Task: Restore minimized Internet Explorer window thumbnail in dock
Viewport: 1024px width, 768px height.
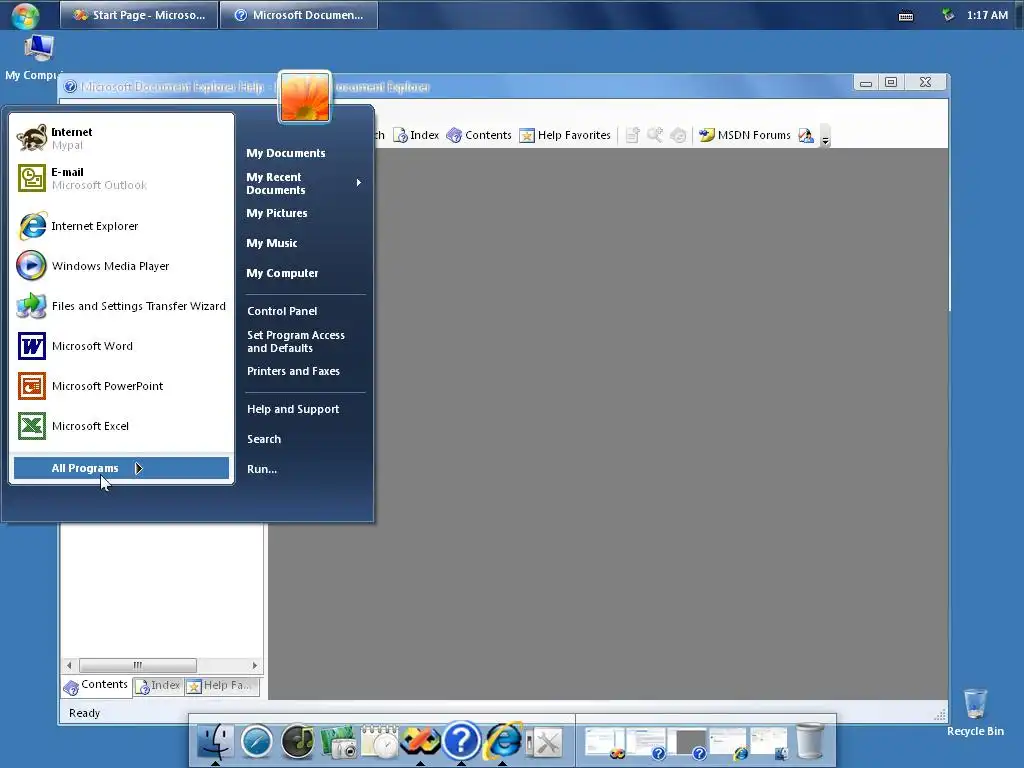Action: click(x=728, y=743)
